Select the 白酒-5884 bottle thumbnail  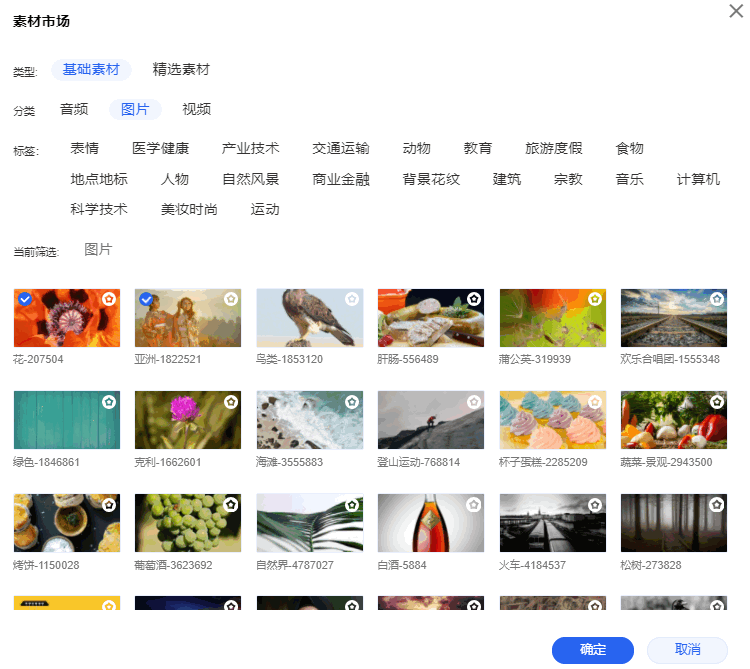click(431, 523)
